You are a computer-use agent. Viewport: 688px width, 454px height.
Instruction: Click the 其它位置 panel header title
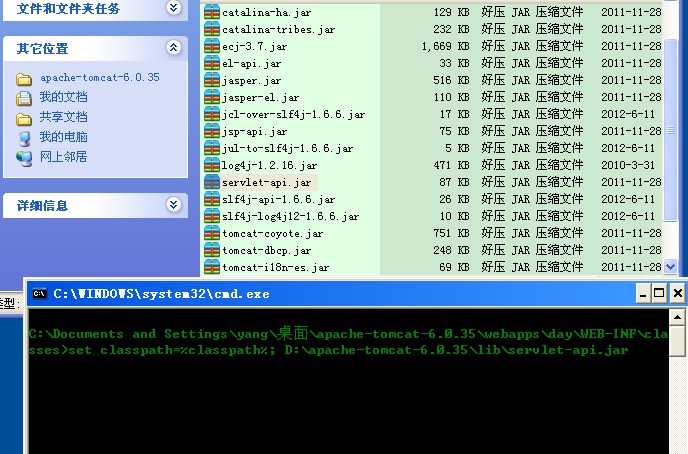[x=42, y=48]
